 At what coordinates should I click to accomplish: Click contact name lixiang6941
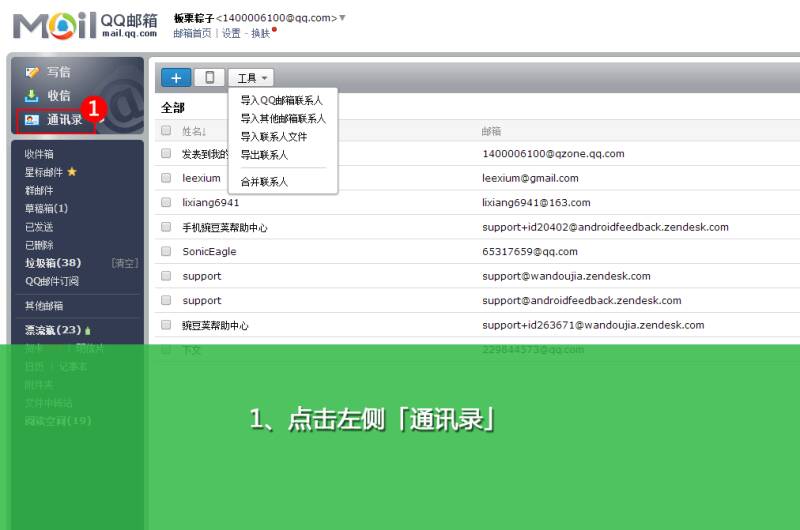211,203
